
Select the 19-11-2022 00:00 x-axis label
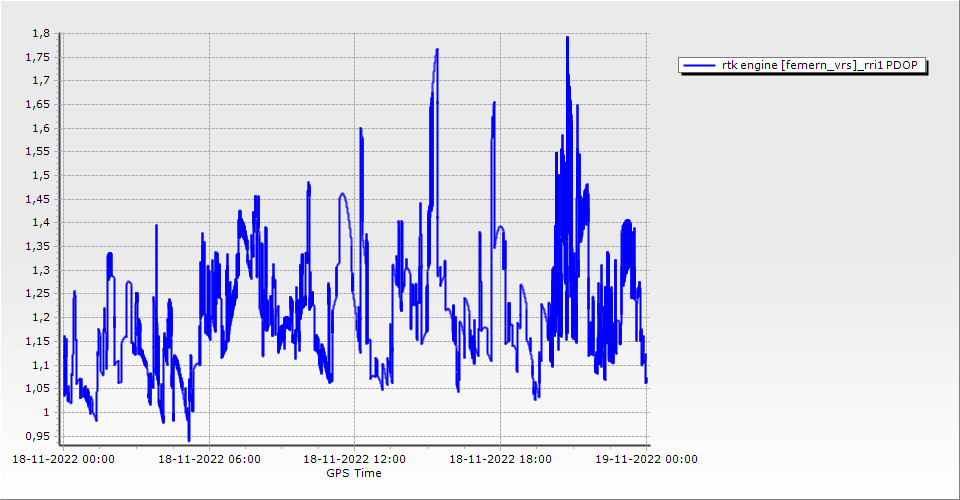click(x=646, y=460)
